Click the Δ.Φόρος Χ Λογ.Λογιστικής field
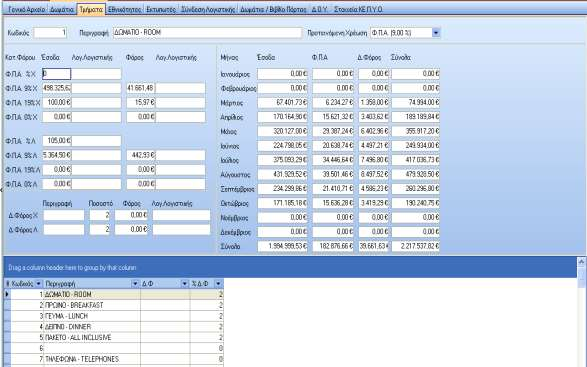 pos(181,215)
